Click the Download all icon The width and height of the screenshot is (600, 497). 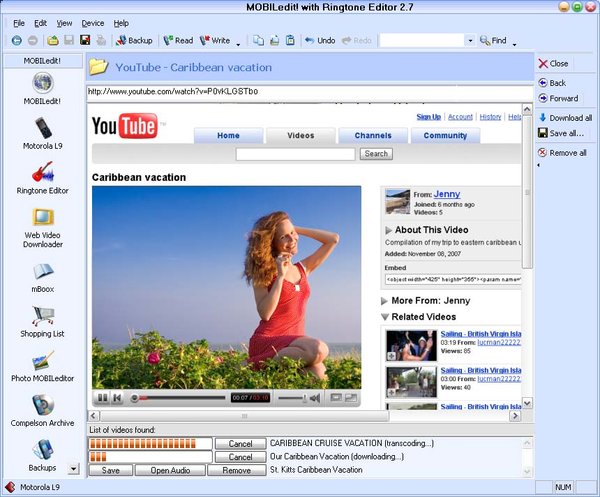[x=542, y=118]
